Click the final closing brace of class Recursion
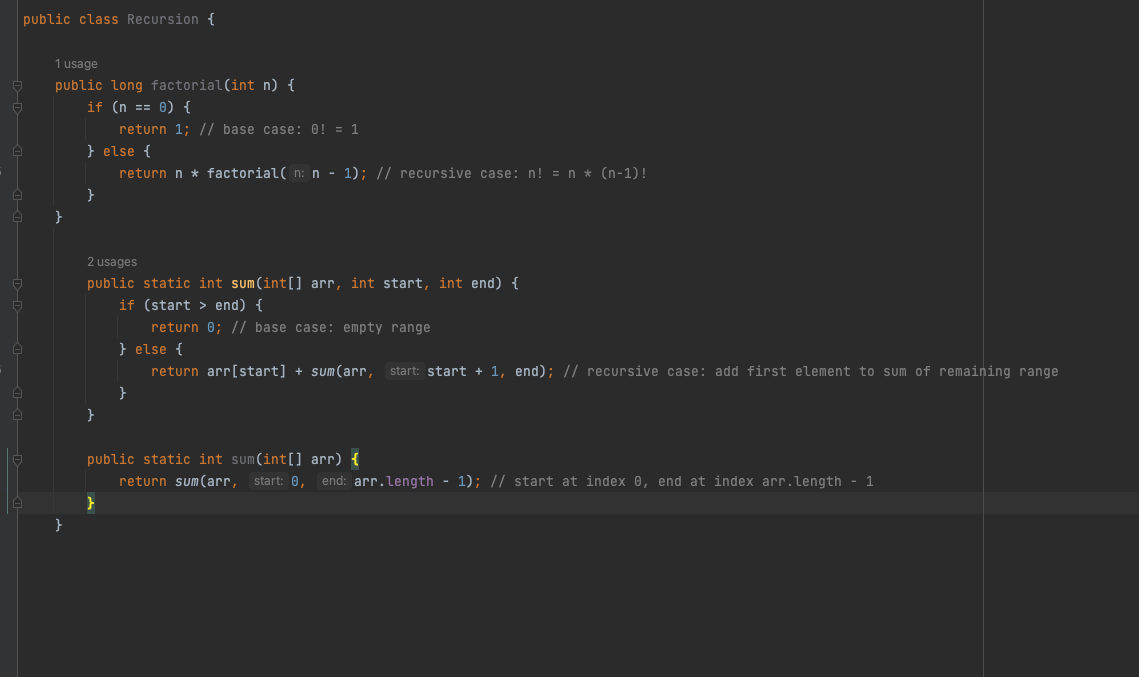Screen dimensions: 1139x677 click(x=59, y=524)
